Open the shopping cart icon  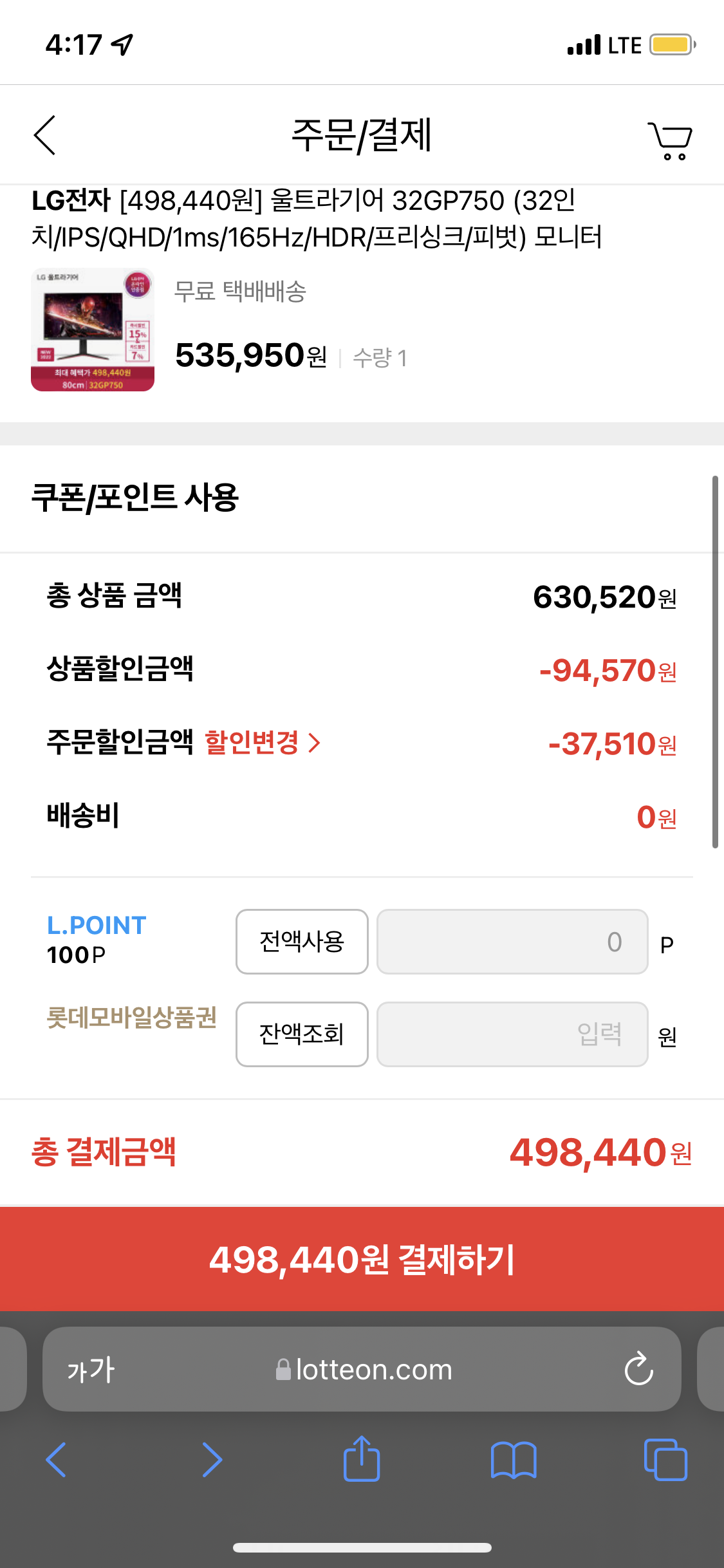tap(670, 140)
